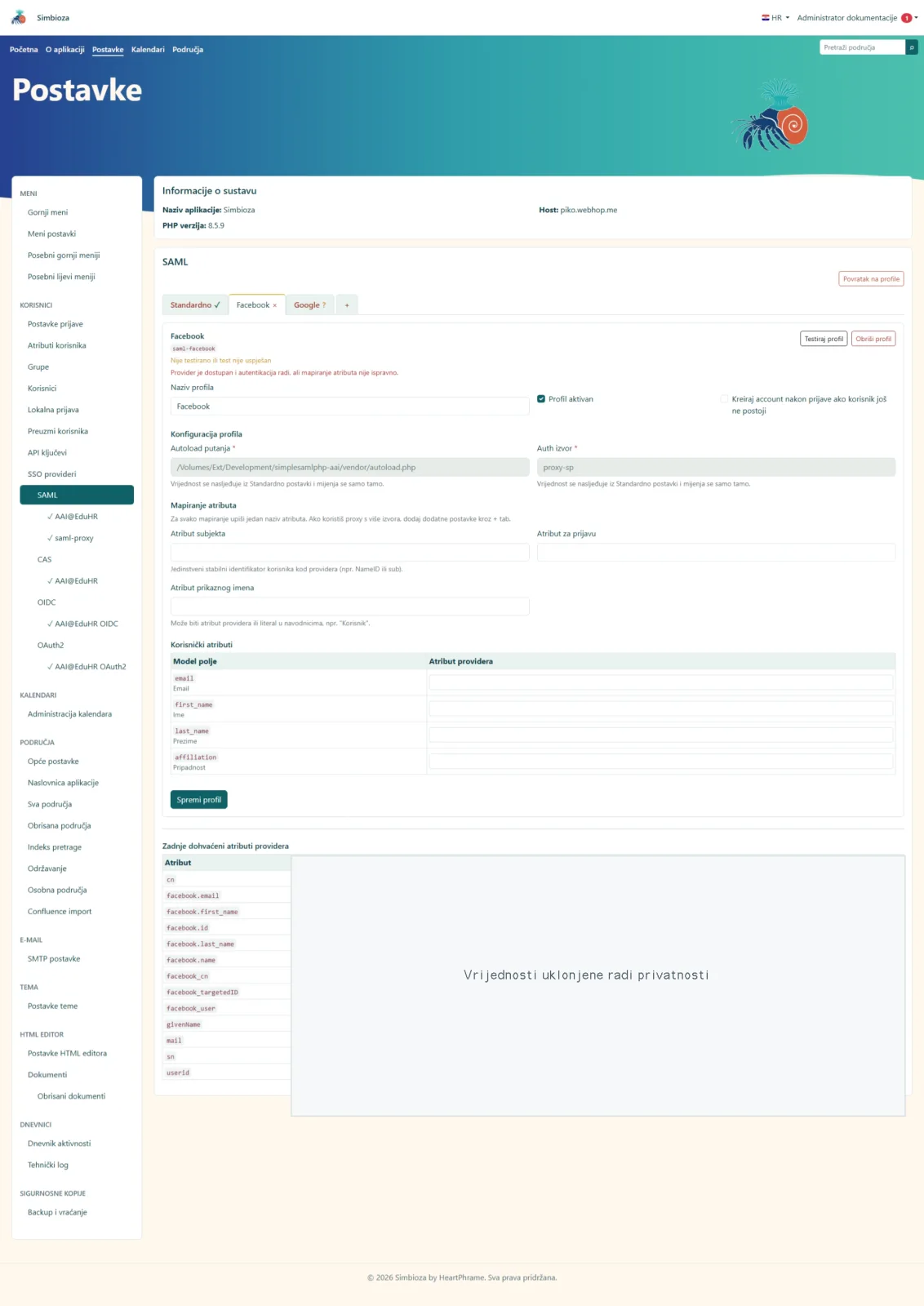
Task: Enable Kreiraj account nakon prijave checkbox
Action: (x=724, y=399)
